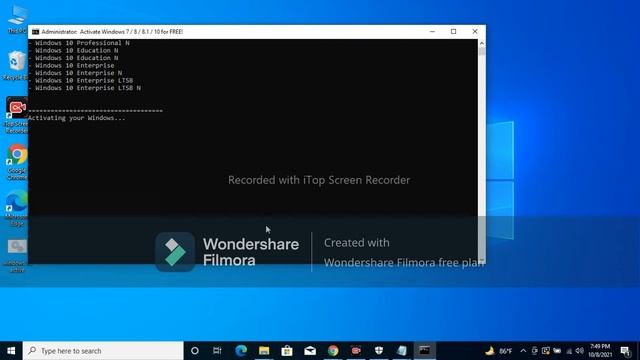Click the console vertical scrollbar thumb

(482, 51)
